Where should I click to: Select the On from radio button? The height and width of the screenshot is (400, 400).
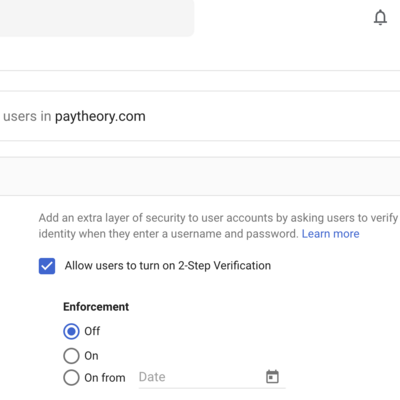[71, 378]
